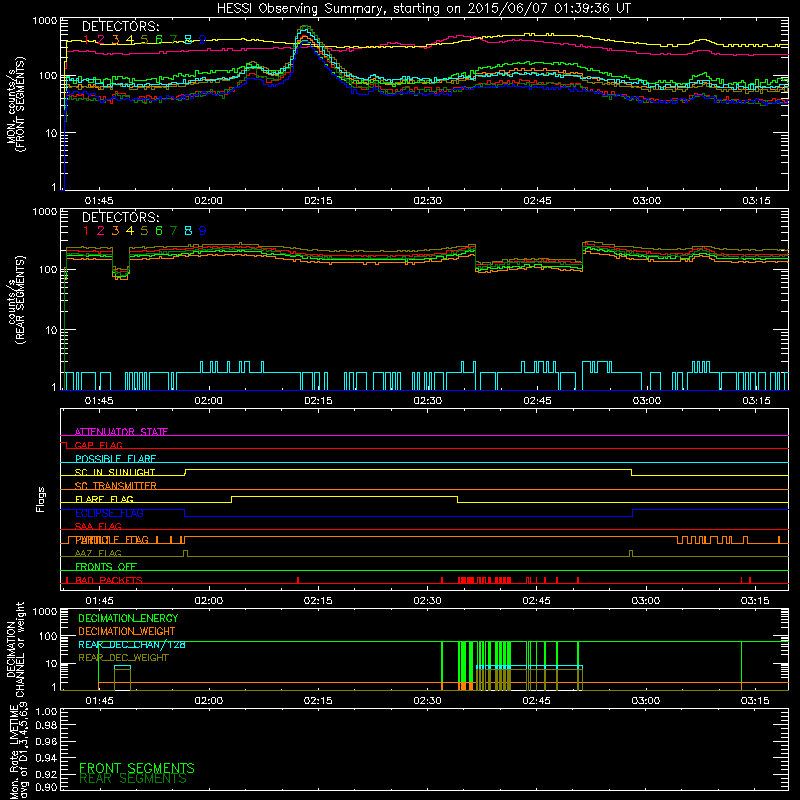Click the Mon. Rate LIVETIME axis title
Image resolution: width=800 pixels, height=800 pixels.
pos(17,750)
